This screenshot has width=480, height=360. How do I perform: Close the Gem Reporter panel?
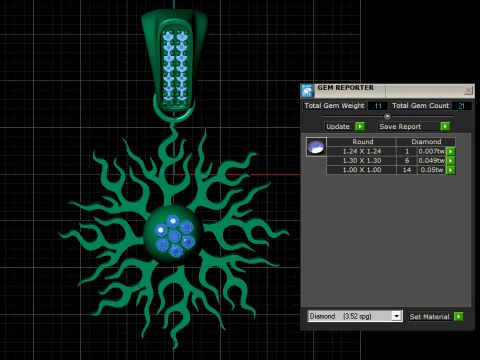468,90
